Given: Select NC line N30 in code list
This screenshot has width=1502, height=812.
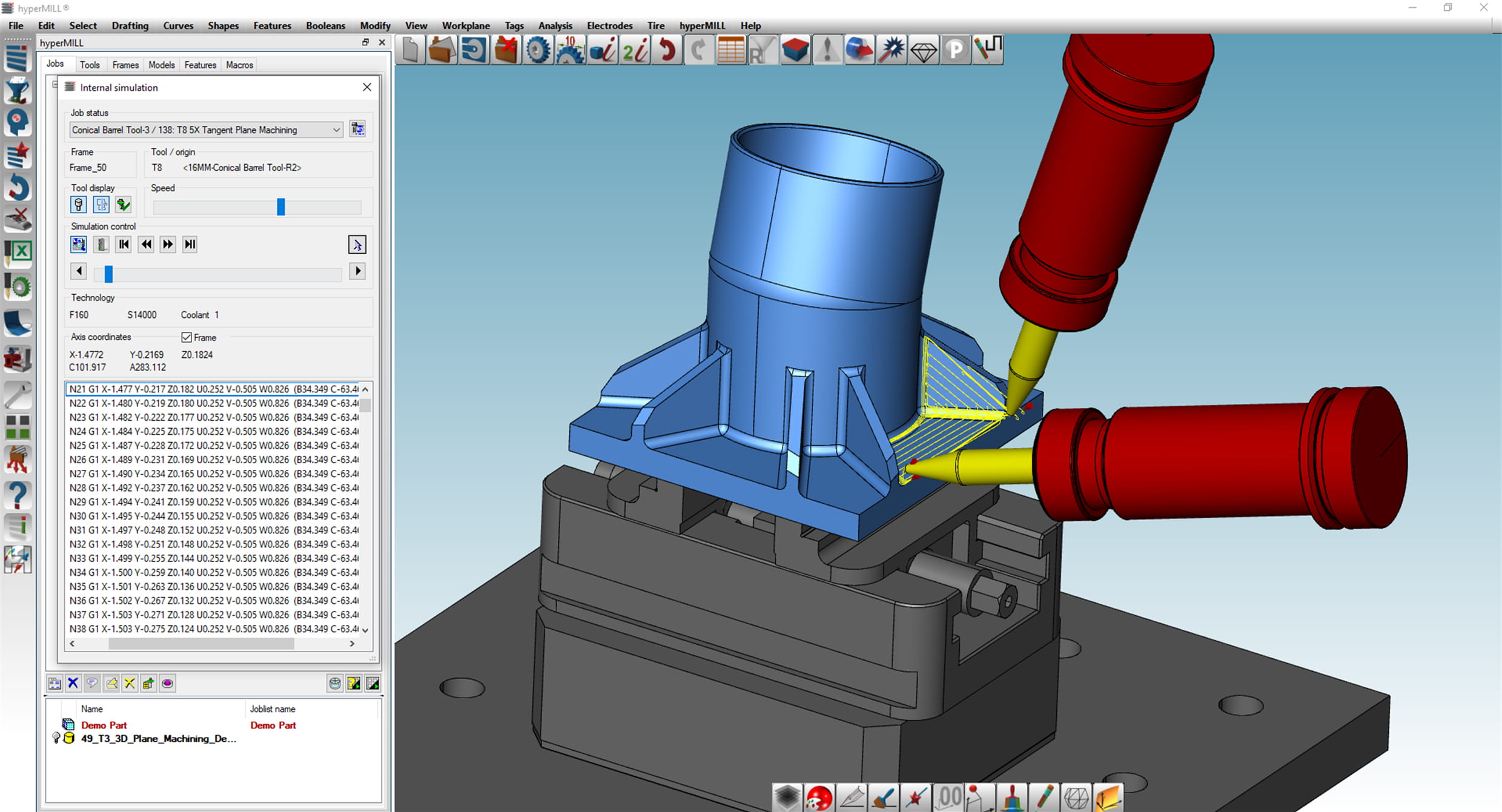Looking at the screenshot, I should (213, 516).
